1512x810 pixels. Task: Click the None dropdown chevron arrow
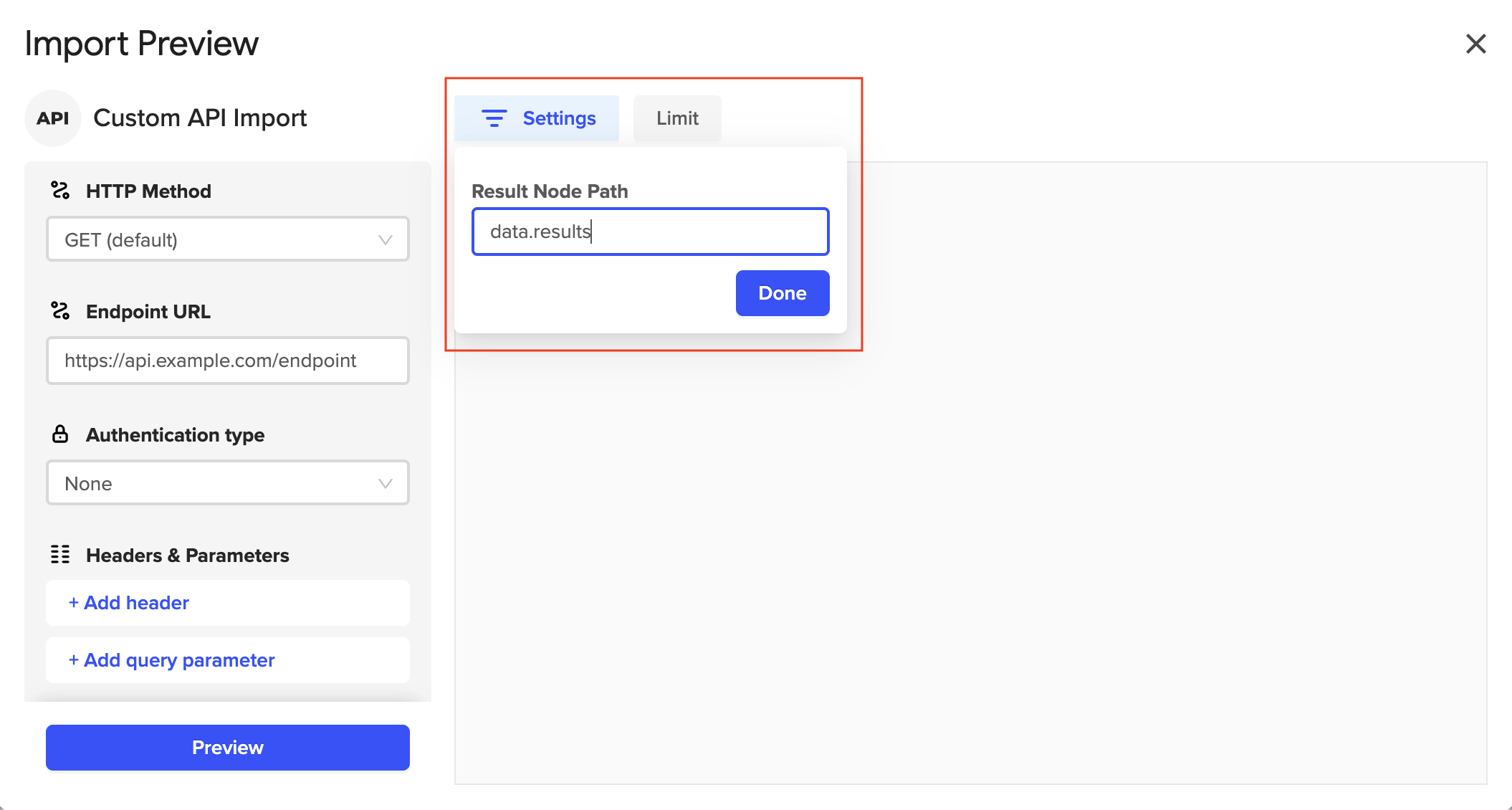[386, 483]
